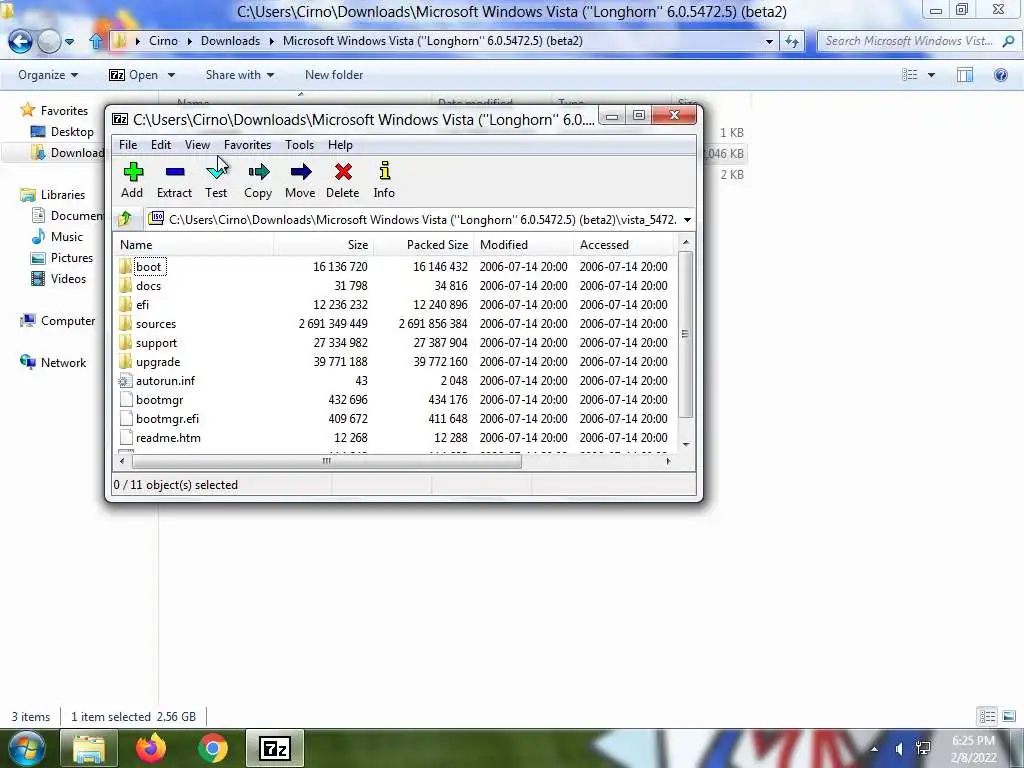The height and width of the screenshot is (768, 1024).
Task: Click Explorer refresh button
Action: (792, 42)
